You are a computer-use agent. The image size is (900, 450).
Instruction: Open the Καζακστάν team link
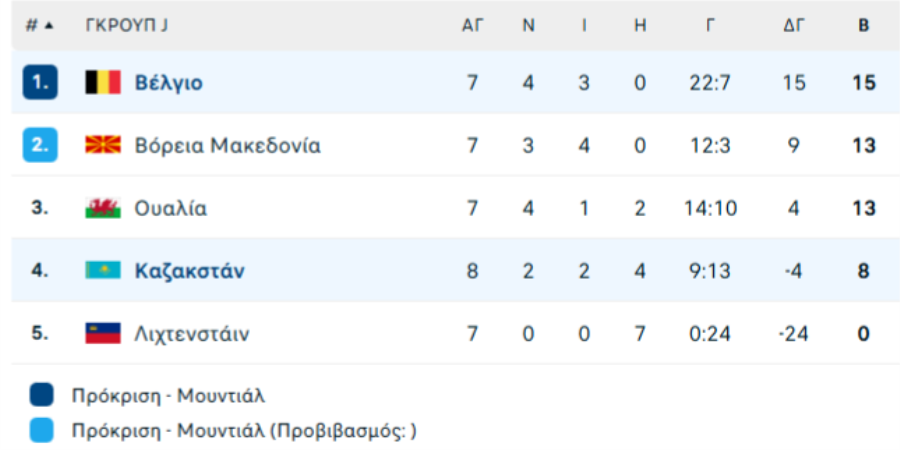click(x=189, y=271)
